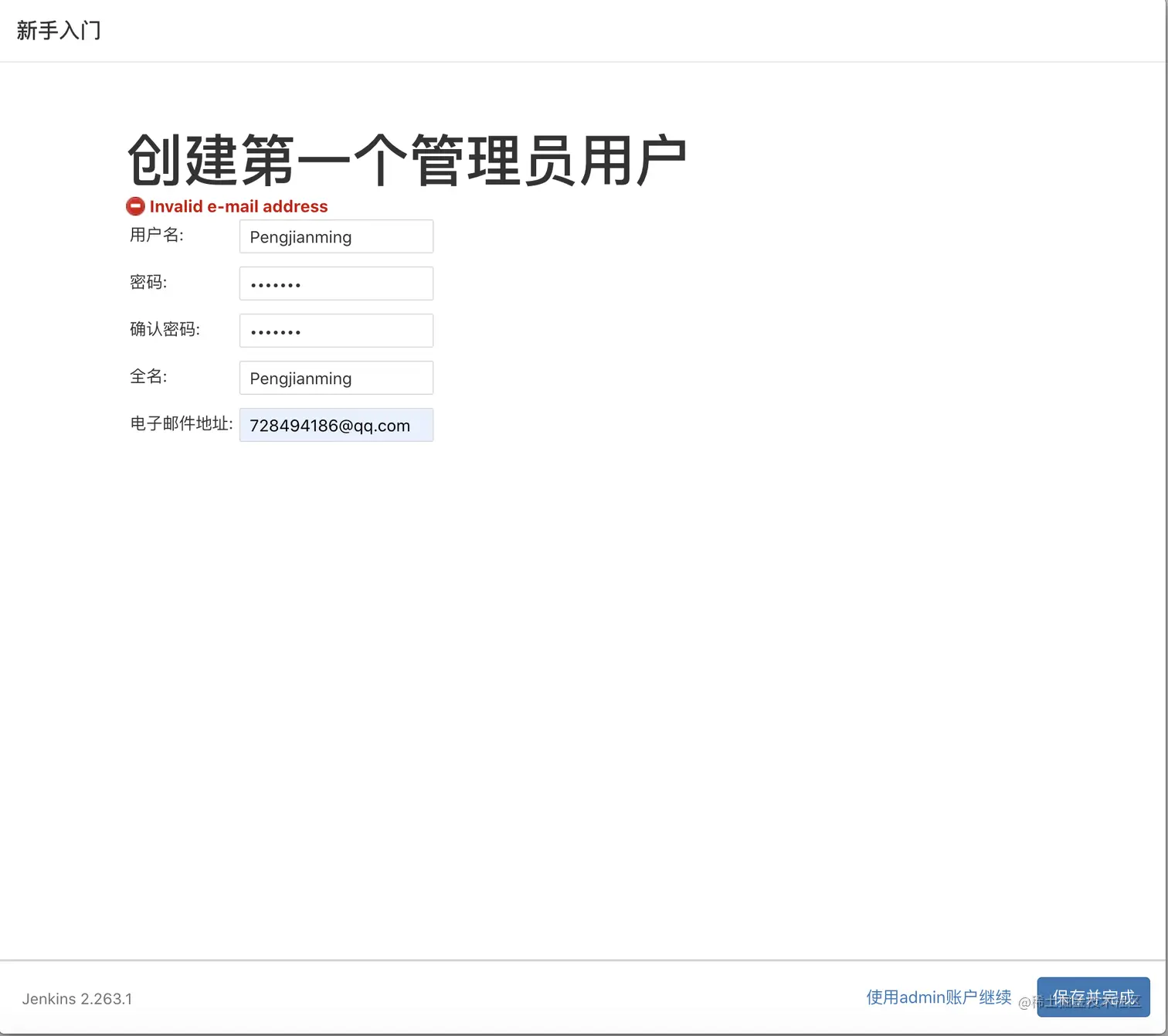Click the Jenkins 2.263.1 version text
The height and width of the screenshot is (1036, 1168).
(77, 999)
